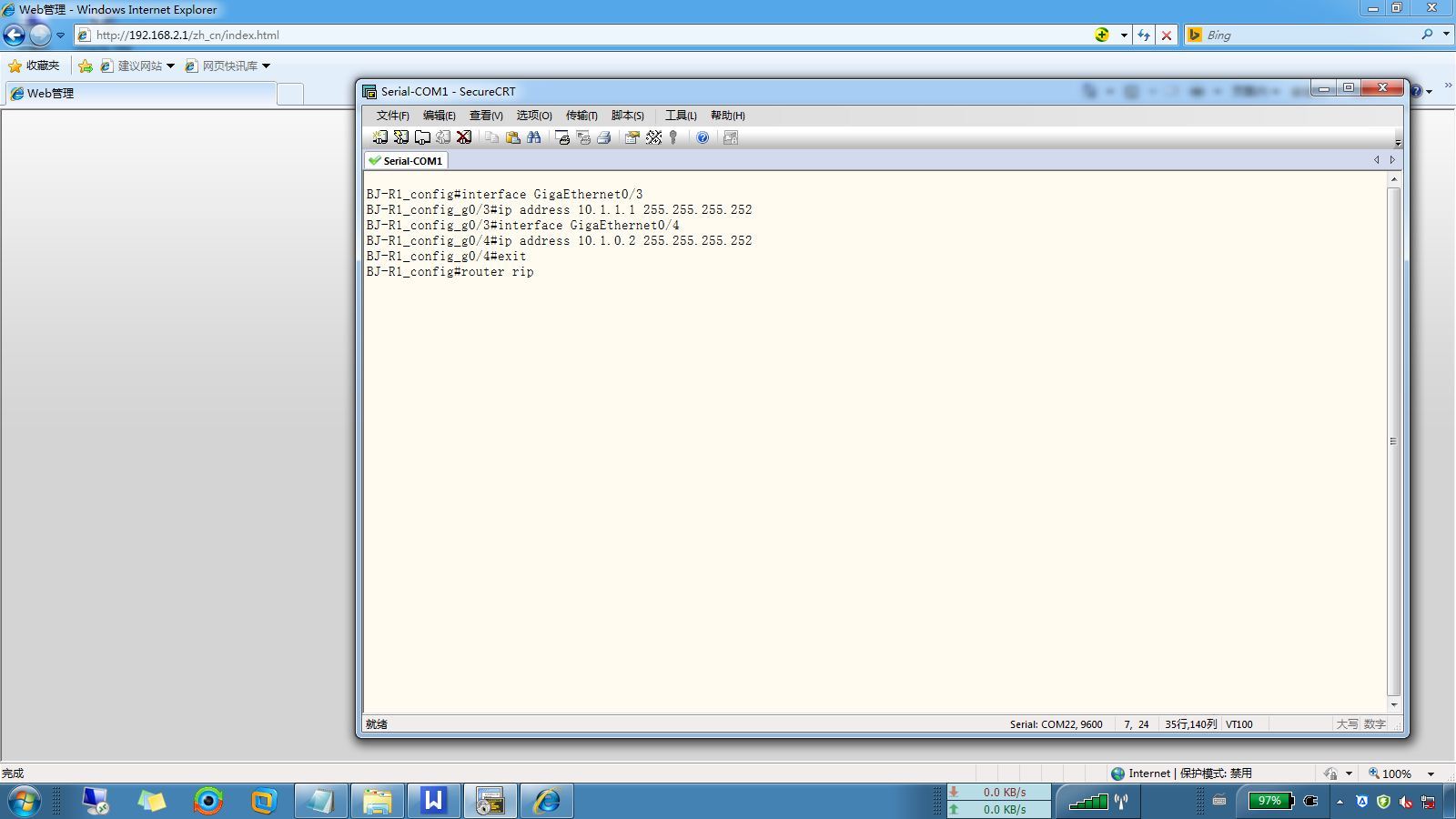Screen dimensions: 1456x819
Task: Click the Public Key Assistant key icon
Action: click(673, 137)
